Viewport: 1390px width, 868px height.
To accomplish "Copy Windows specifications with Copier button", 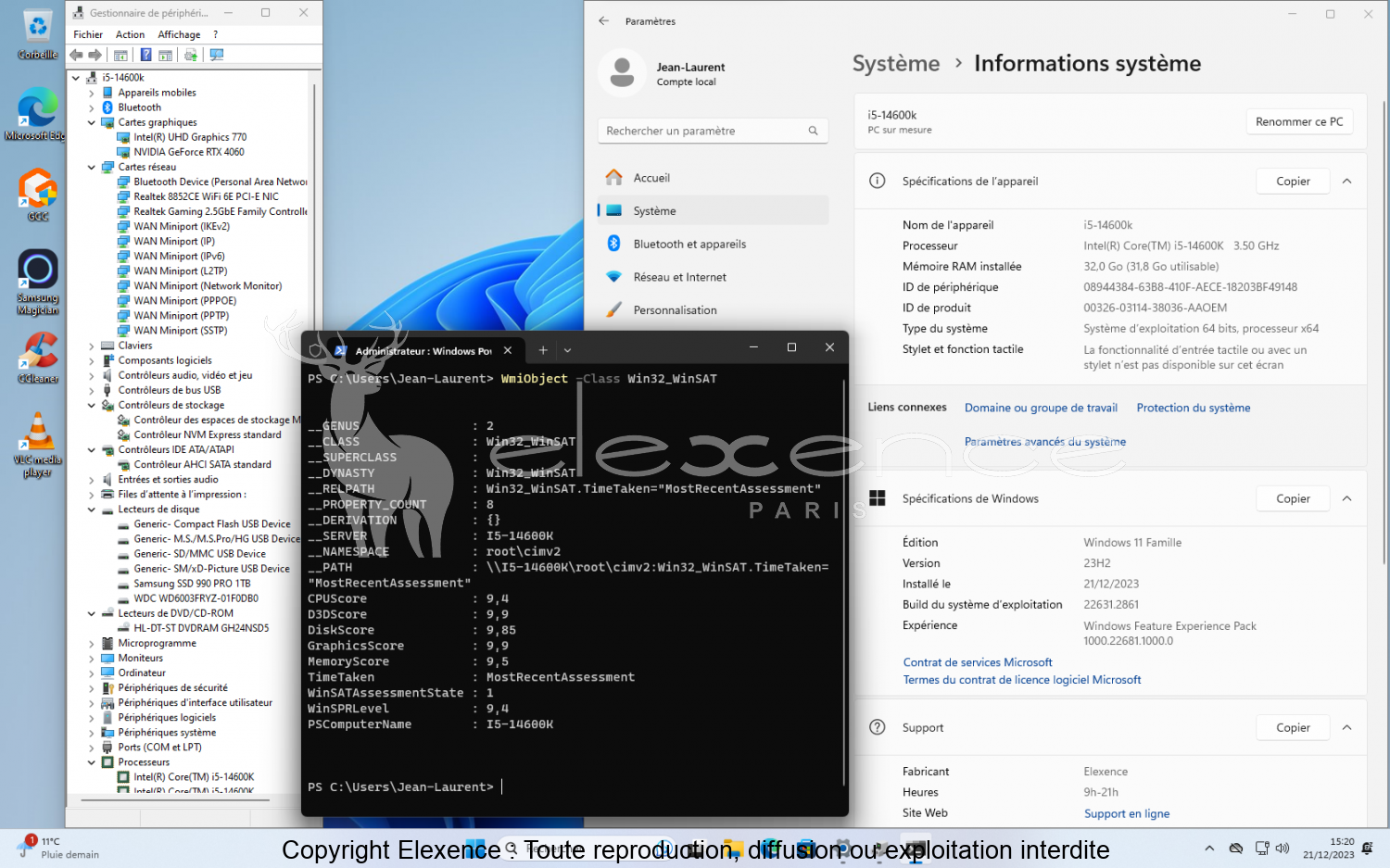I will pyautogui.click(x=1293, y=498).
